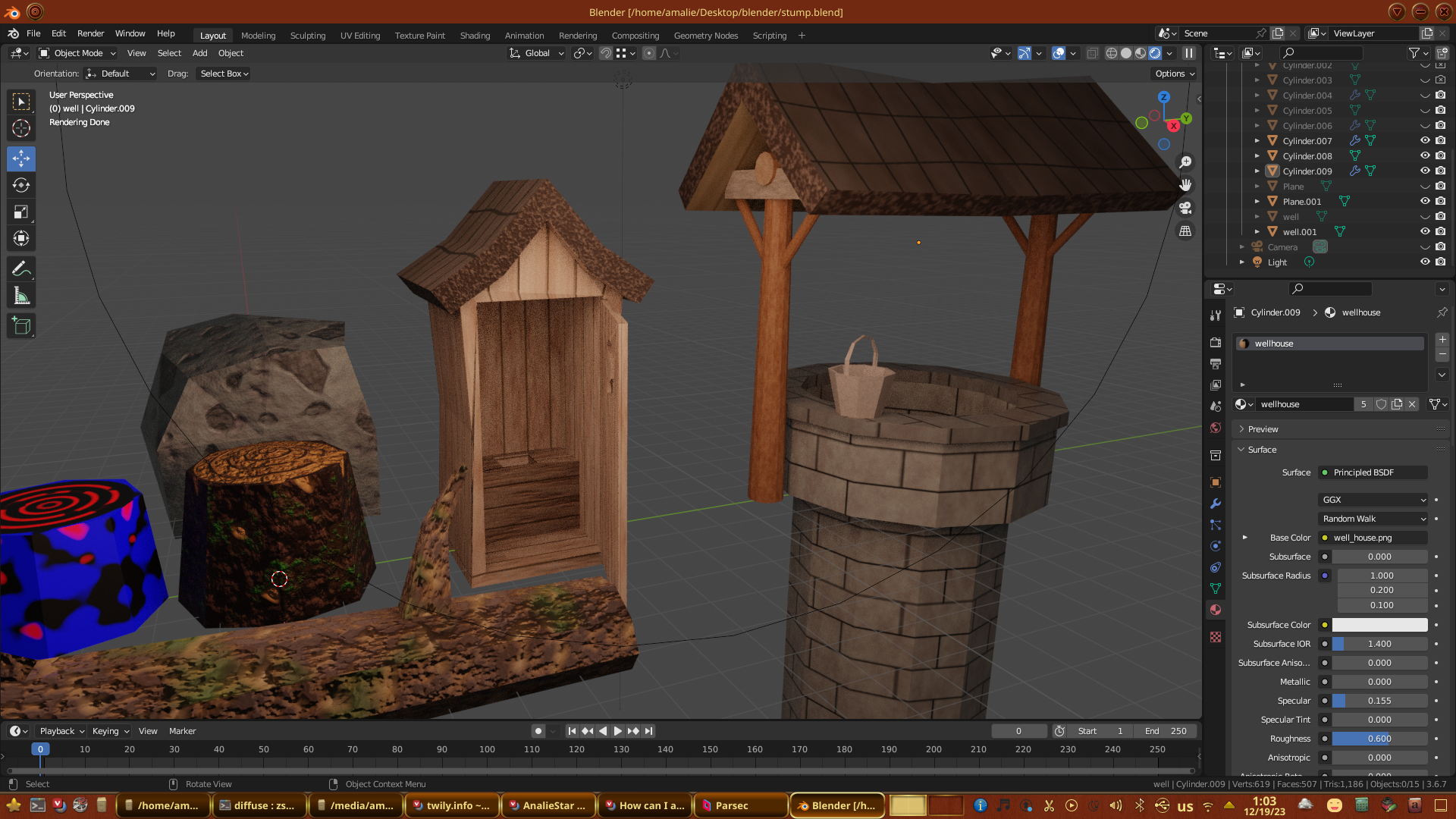Open the Object Mode dropdown
This screenshot has width=1456, height=819.
pos(77,53)
